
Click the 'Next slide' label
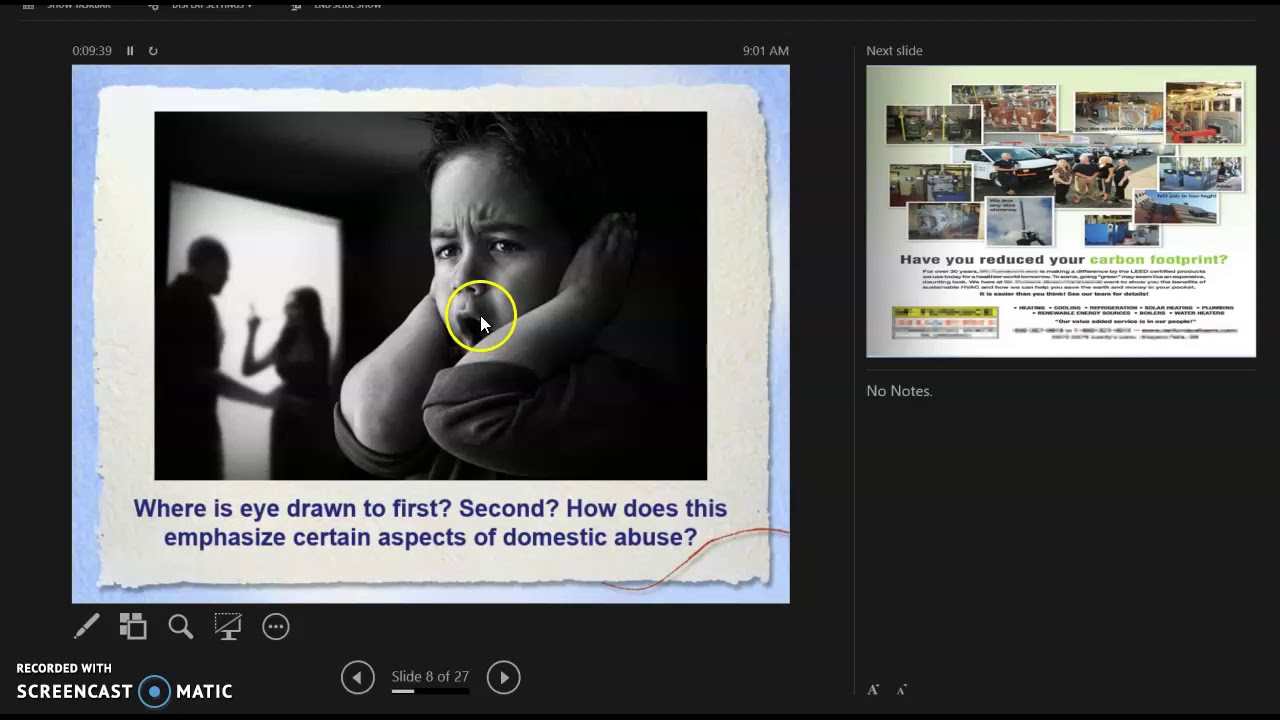tap(895, 51)
